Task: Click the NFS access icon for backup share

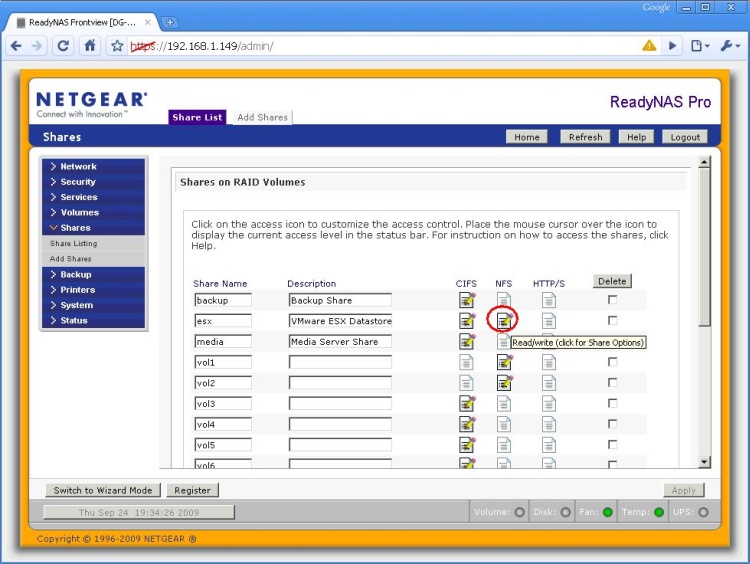Action: 504,300
